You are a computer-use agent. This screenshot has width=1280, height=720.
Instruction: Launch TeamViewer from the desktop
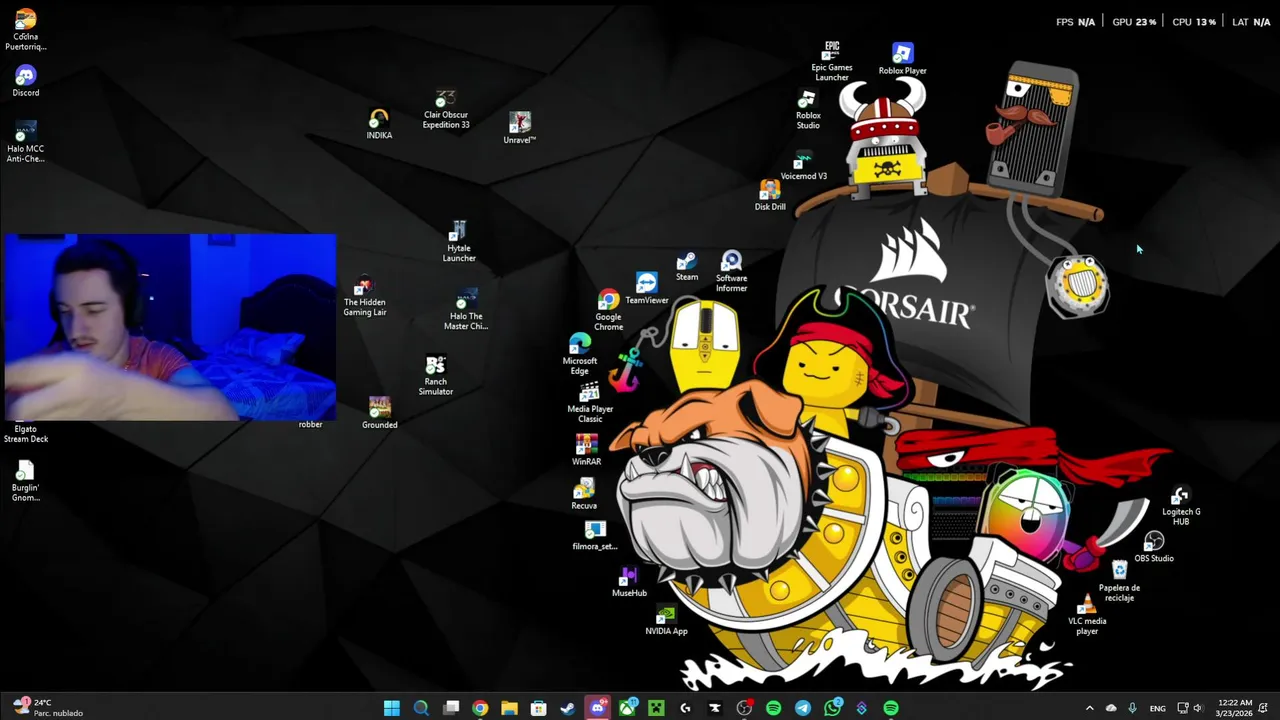click(x=647, y=288)
